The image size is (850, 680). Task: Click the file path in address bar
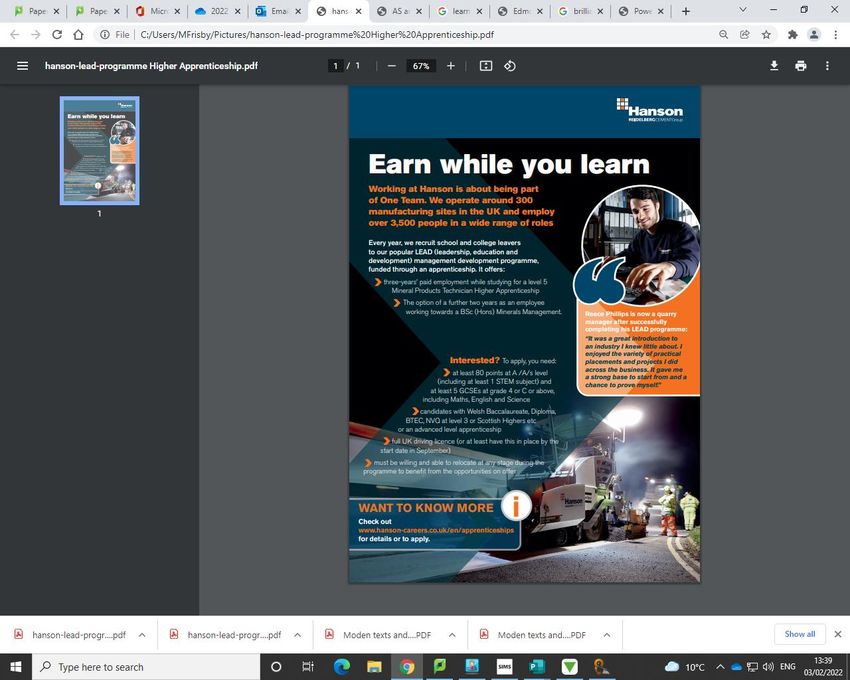(317, 35)
